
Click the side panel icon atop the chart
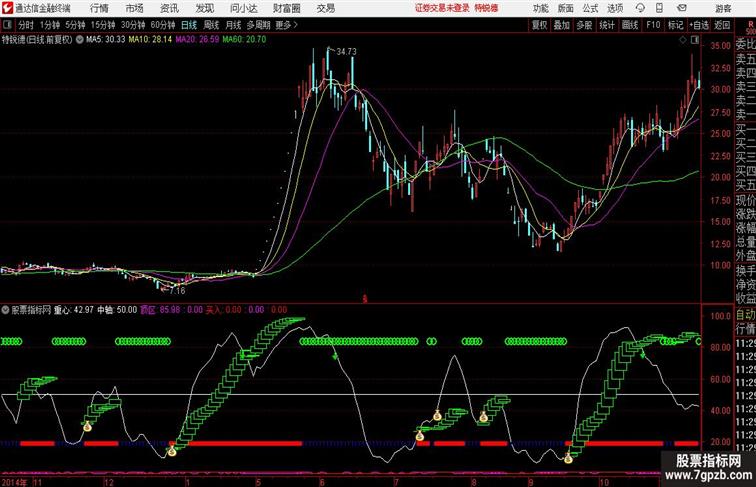pyautogui.click(x=695, y=40)
